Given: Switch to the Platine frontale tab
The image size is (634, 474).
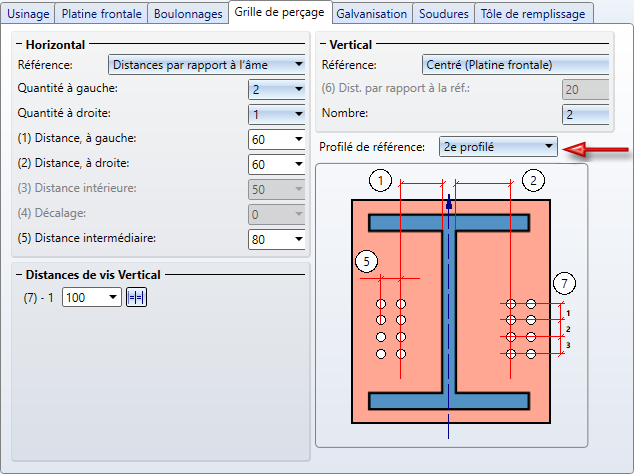Looking at the screenshot, I should [102, 14].
